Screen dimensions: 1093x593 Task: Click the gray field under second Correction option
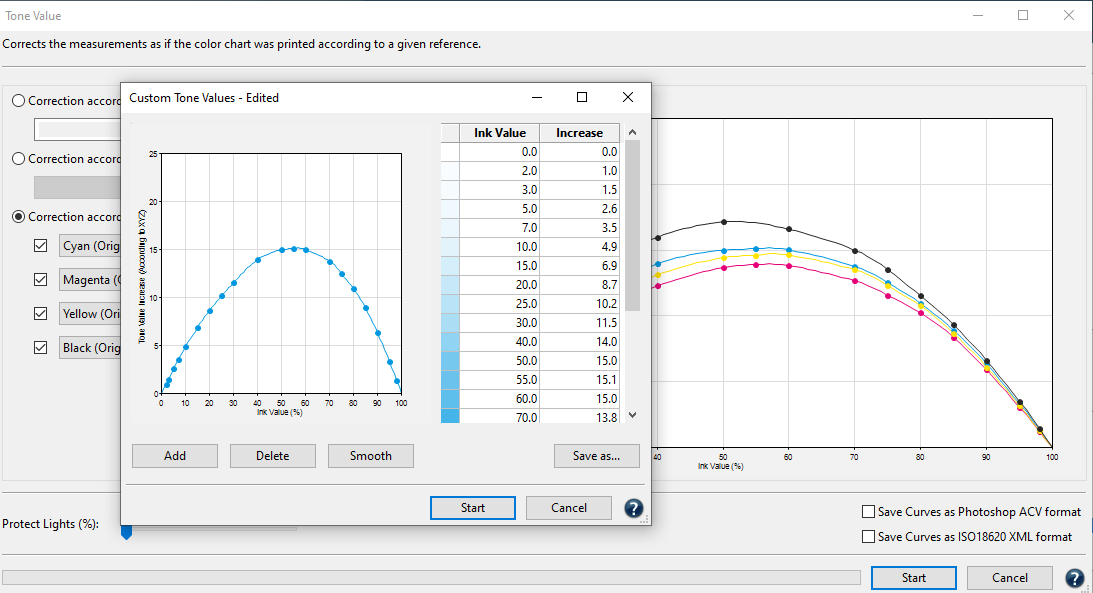(x=77, y=187)
